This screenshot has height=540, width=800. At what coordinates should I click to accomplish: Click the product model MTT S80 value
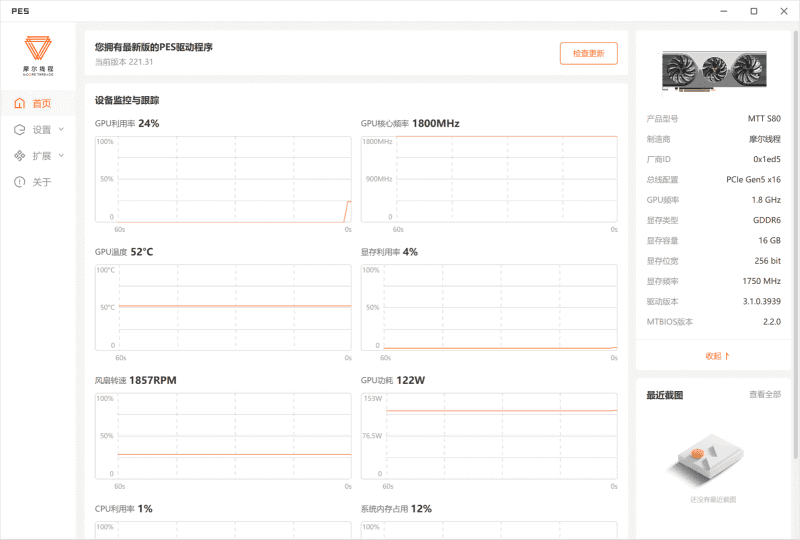[x=764, y=118]
